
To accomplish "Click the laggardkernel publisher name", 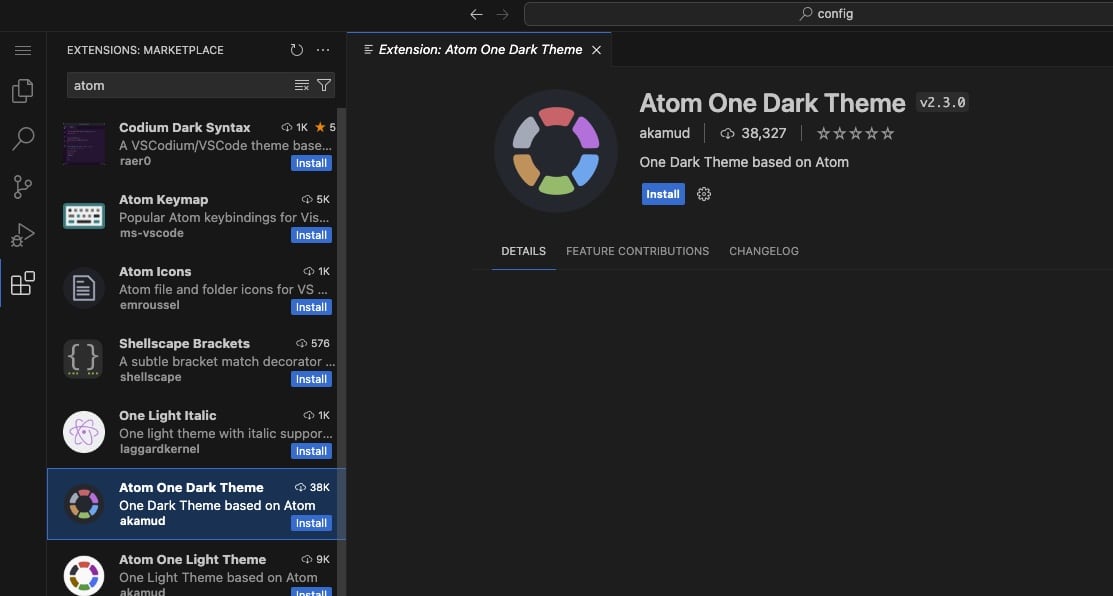I will (x=159, y=449).
